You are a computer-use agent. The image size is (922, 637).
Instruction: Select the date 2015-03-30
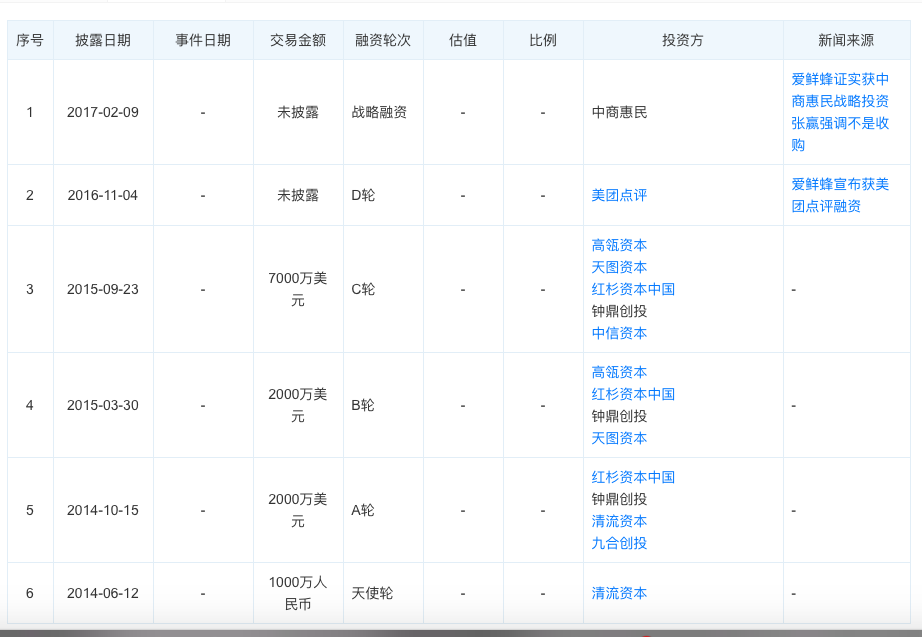click(103, 405)
